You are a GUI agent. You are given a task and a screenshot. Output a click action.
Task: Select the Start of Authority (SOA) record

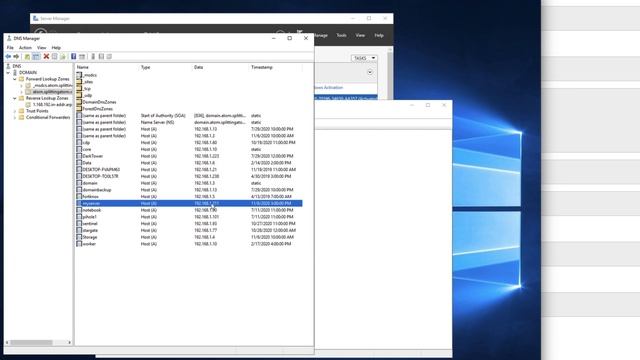point(189,116)
